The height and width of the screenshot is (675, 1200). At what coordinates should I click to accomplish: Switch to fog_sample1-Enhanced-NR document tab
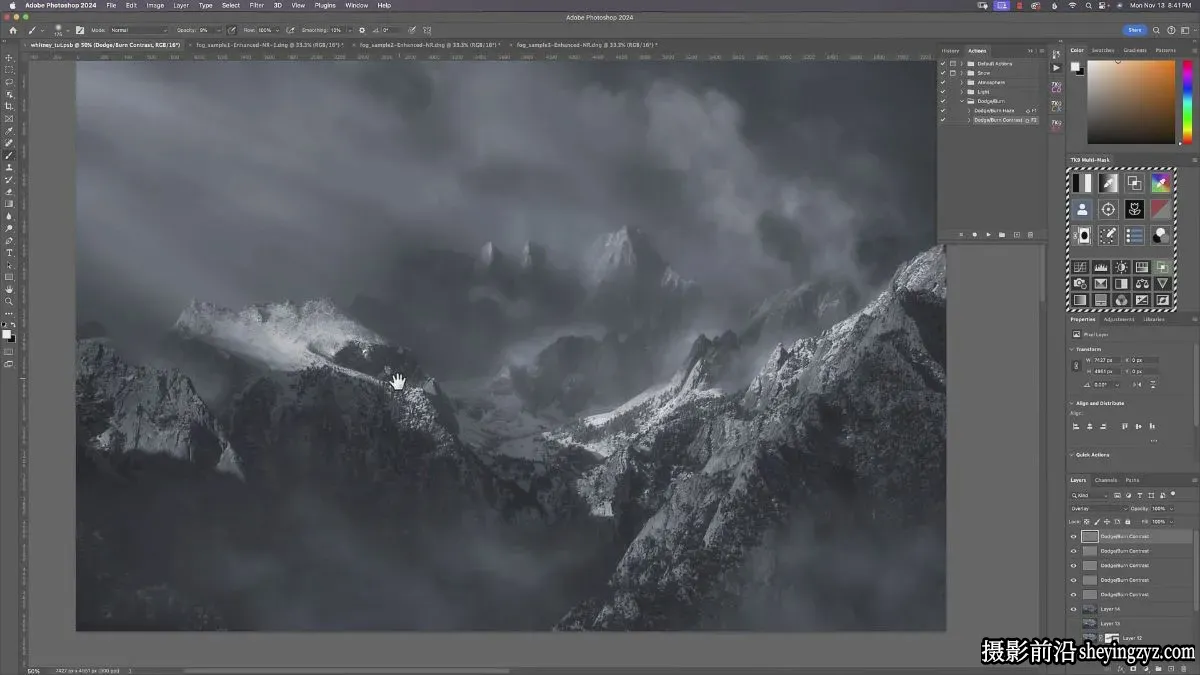268,45
